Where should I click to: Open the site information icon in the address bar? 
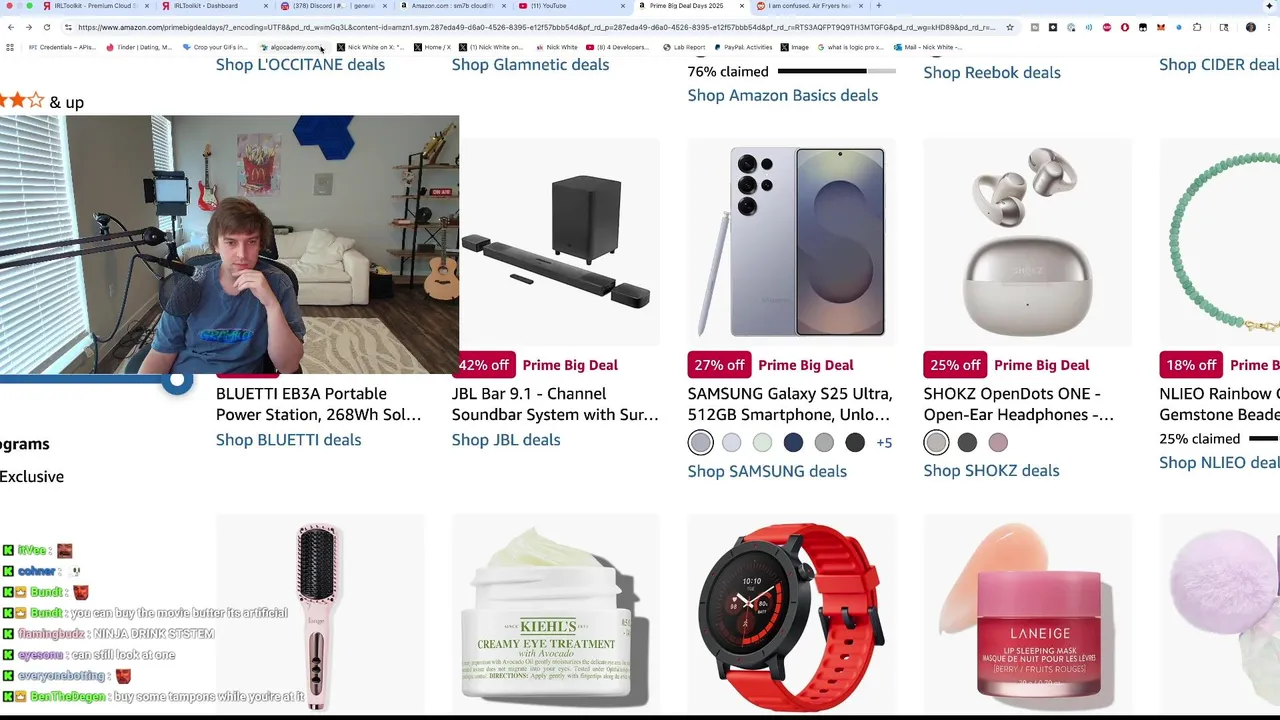click(x=68, y=27)
